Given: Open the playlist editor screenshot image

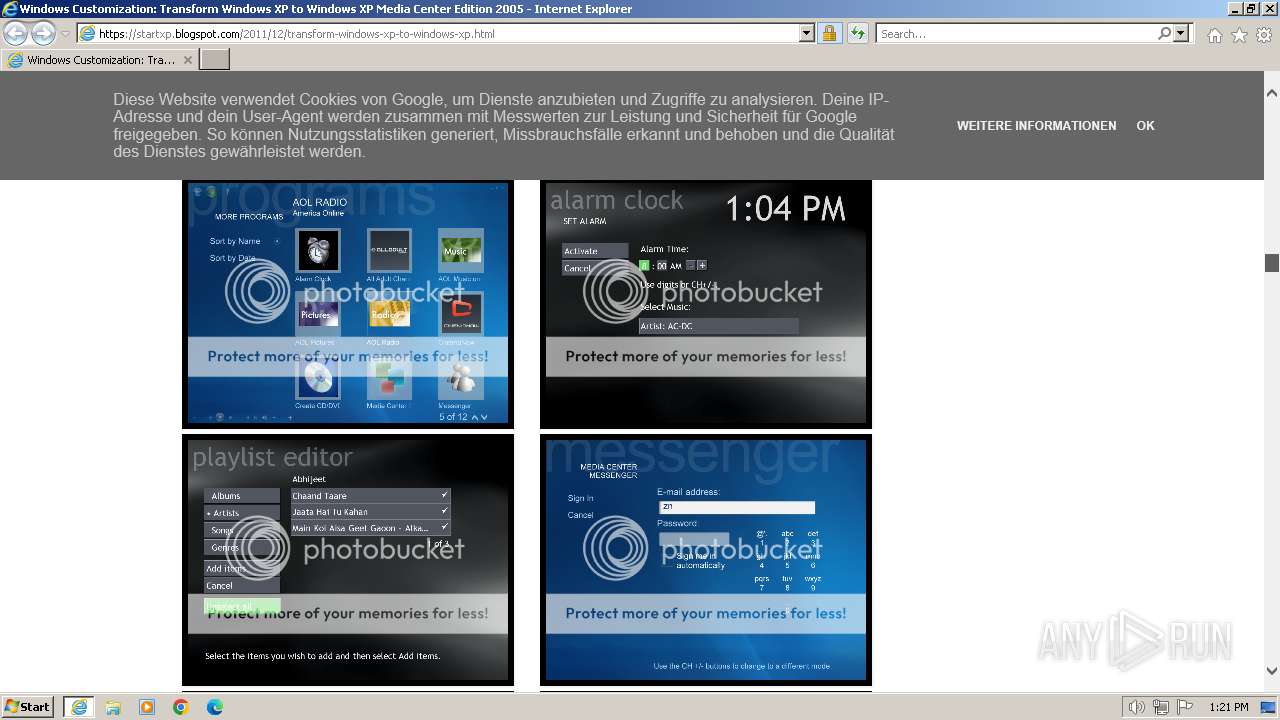Looking at the screenshot, I should pos(348,559).
